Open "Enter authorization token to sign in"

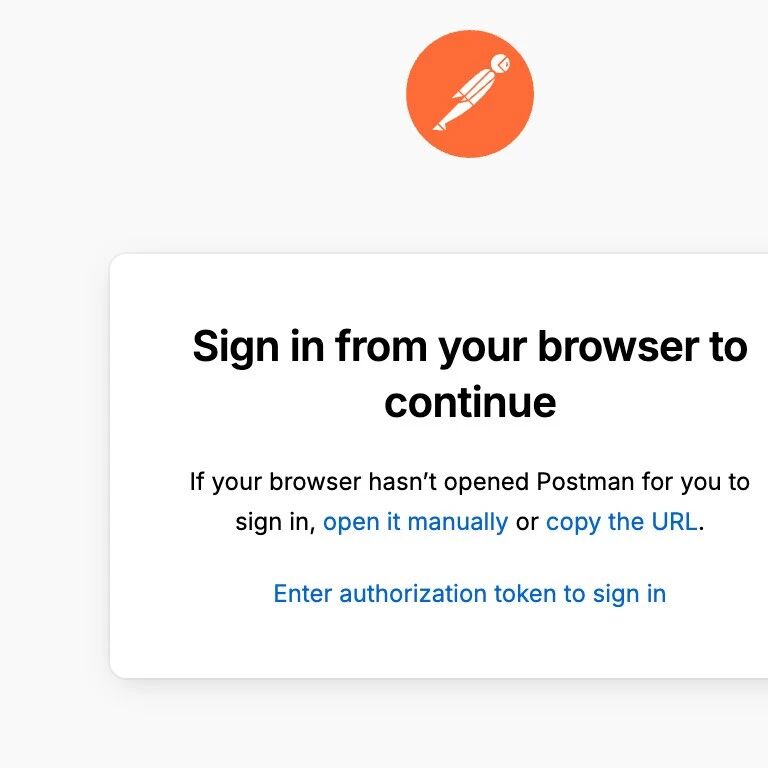[x=470, y=593]
